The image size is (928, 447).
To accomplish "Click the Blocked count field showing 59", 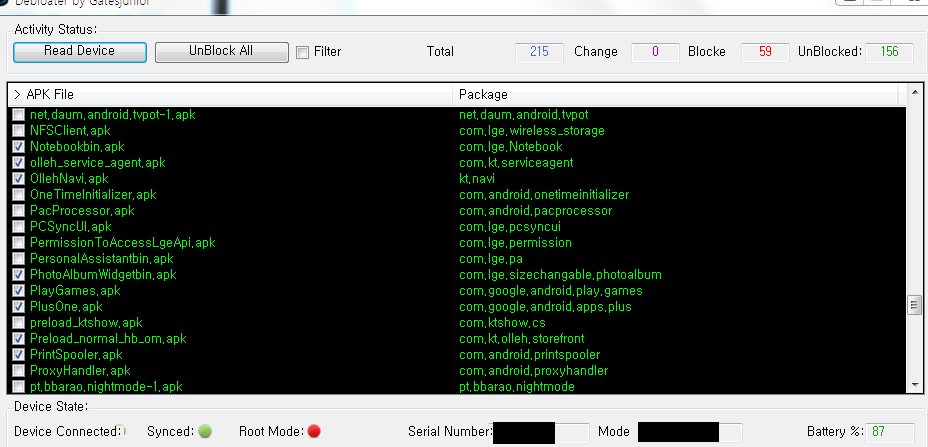I will 765,52.
